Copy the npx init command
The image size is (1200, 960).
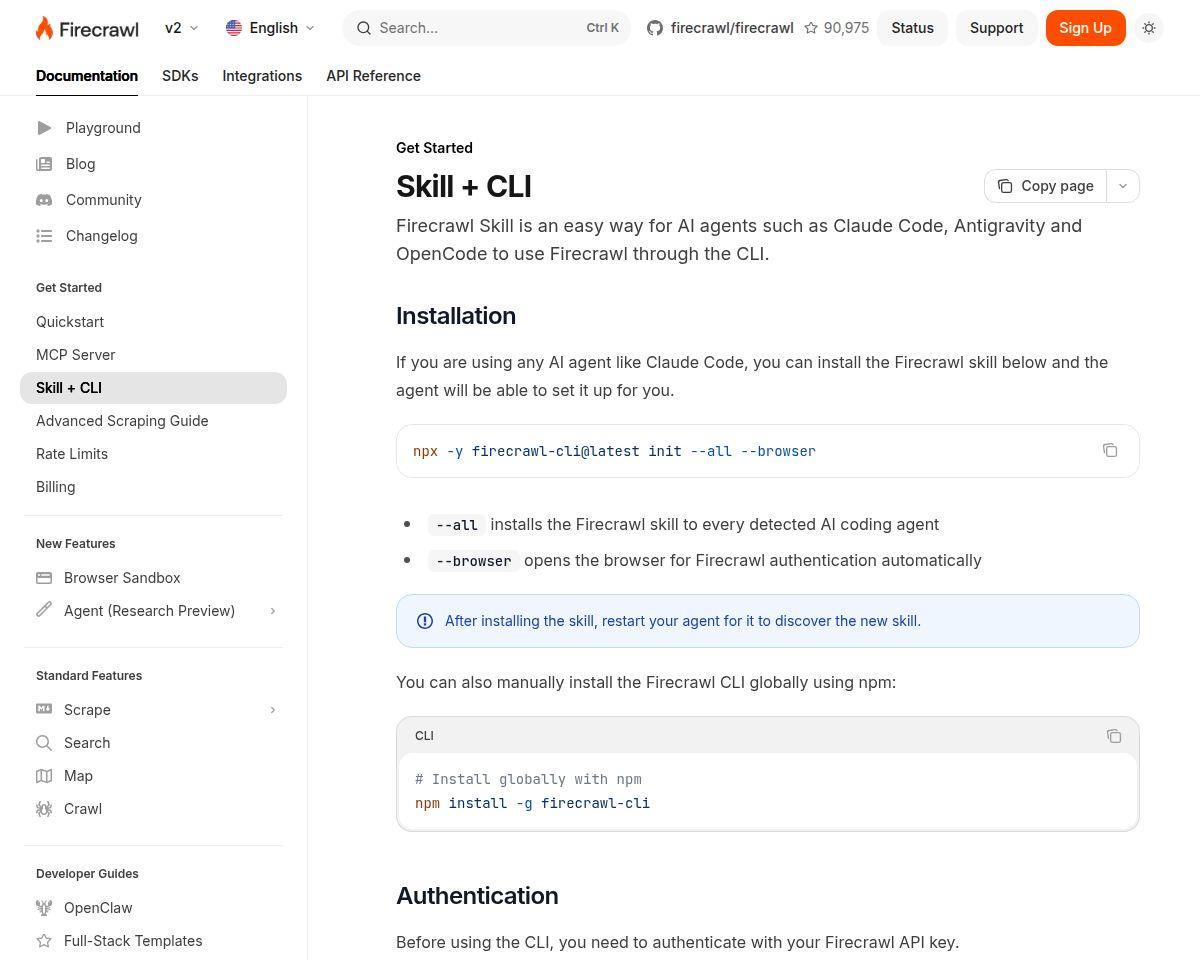click(1110, 450)
